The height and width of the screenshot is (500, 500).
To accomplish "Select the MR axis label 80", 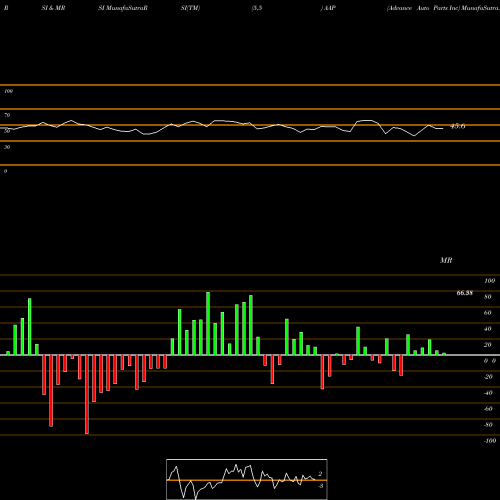I will pos(488,297).
